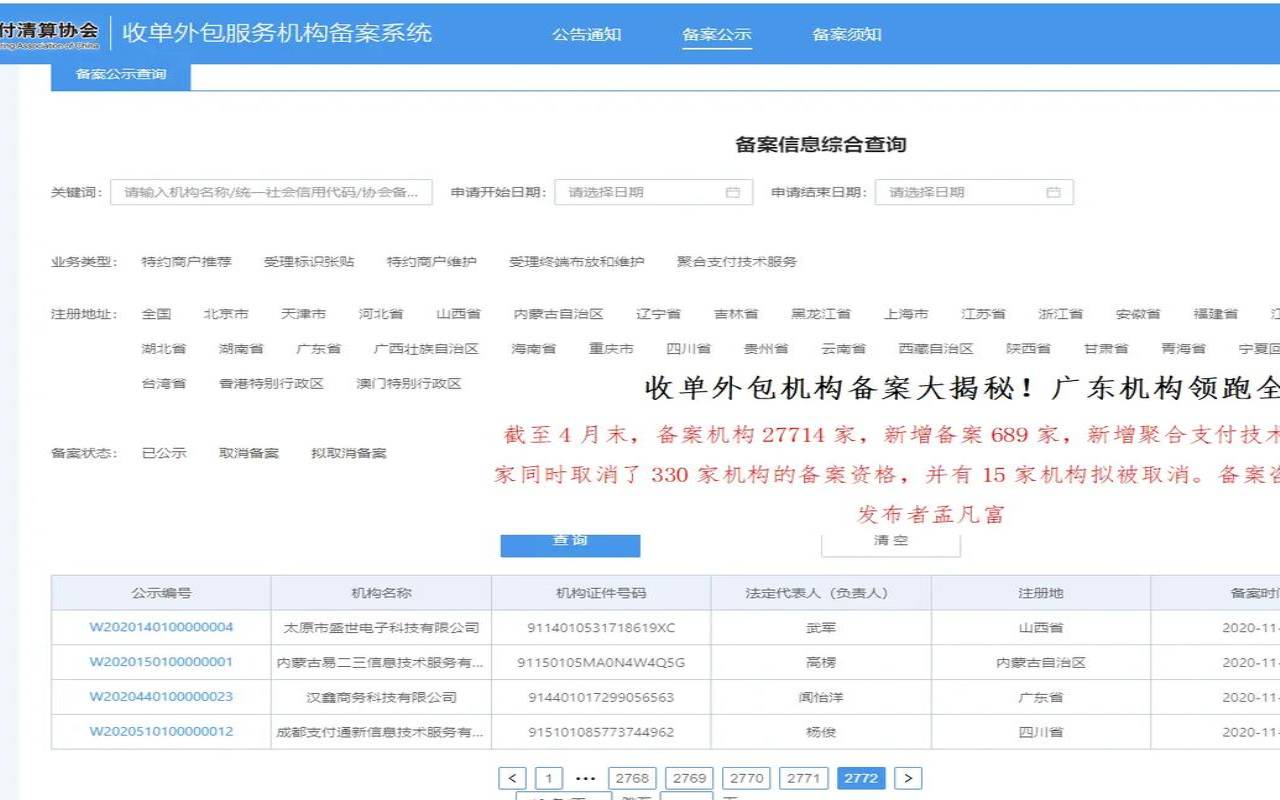Select business type 受理标识张贴
The image size is (1280, 800).
pyautogui.click(x=309, y=262)
